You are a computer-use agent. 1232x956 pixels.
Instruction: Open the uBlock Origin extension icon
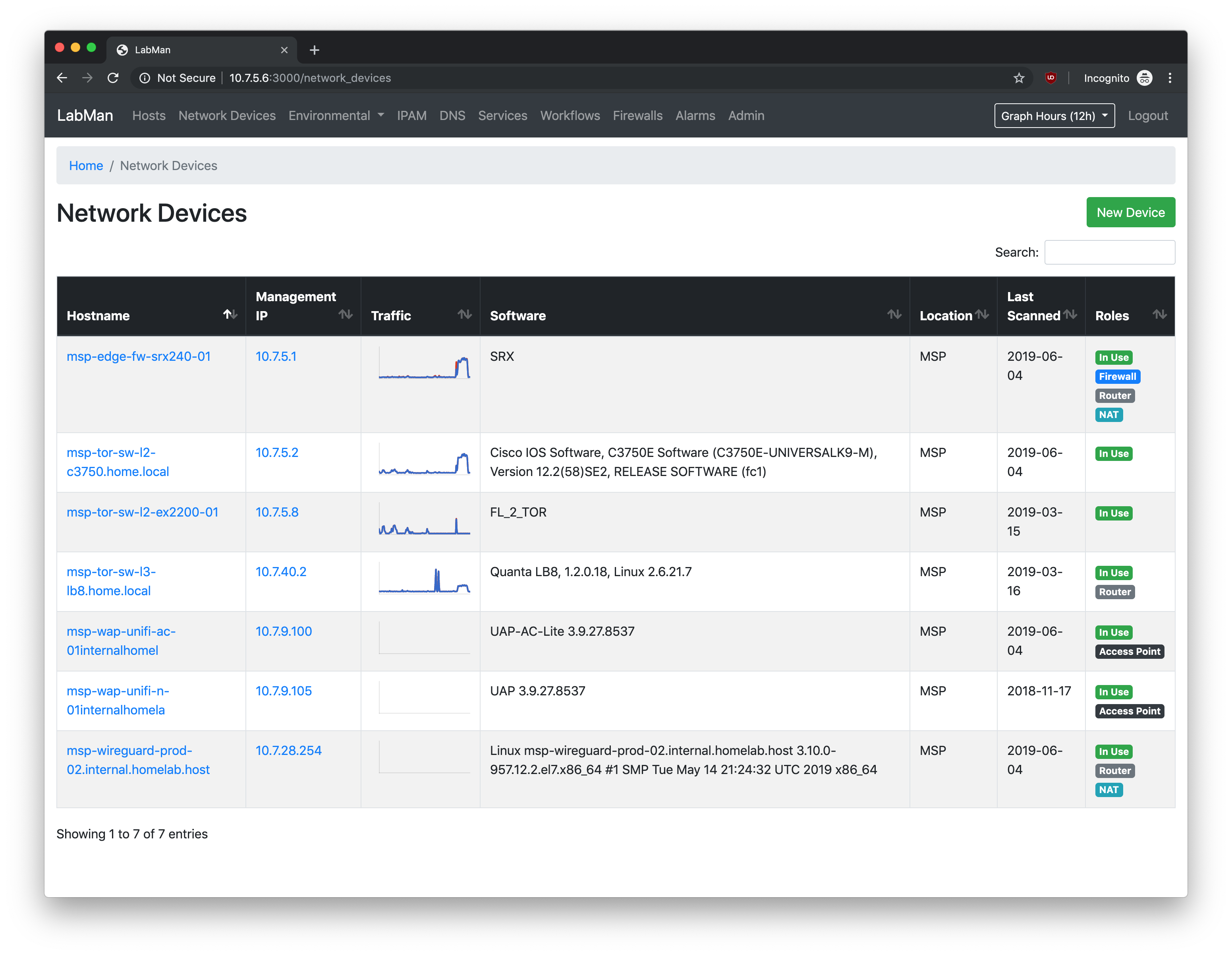[1050, 78]
